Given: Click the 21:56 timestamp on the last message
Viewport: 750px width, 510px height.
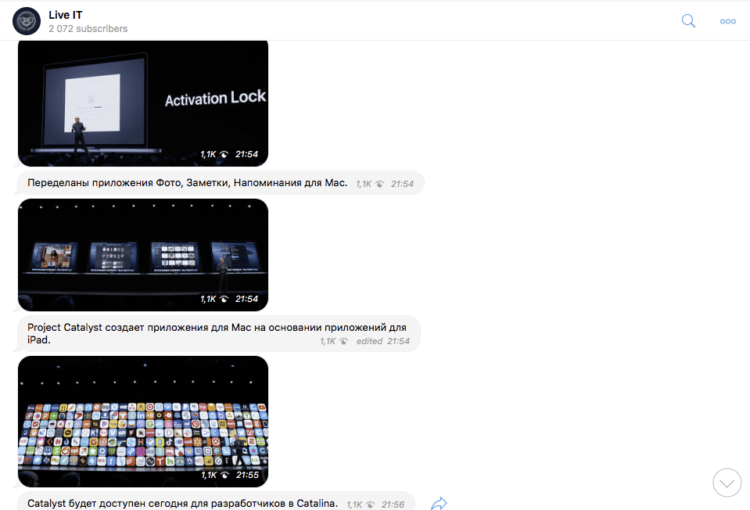Looking at the screenshot, I should tap(393, 505).
